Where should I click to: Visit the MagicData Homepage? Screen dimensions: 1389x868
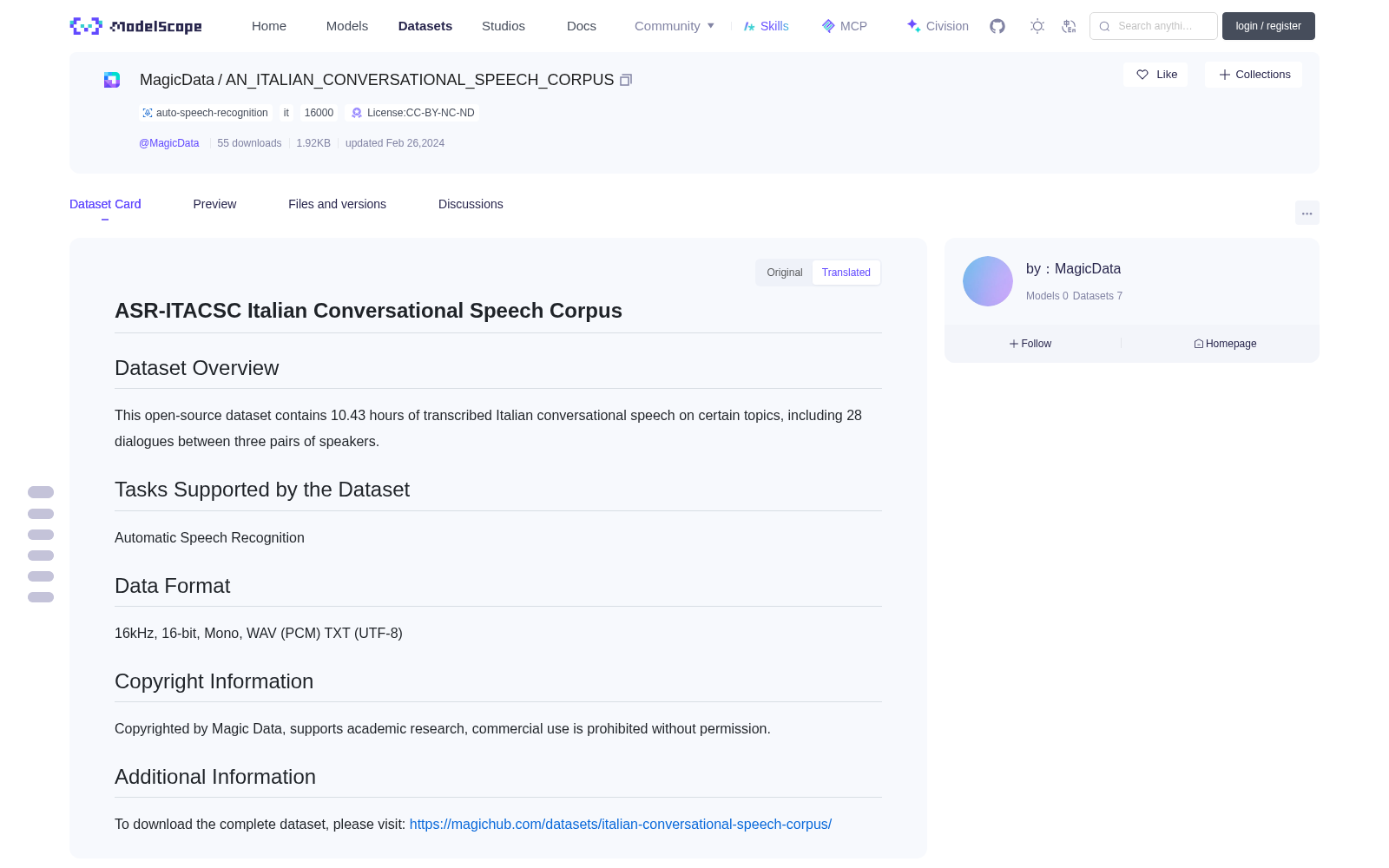[1225, 344]
